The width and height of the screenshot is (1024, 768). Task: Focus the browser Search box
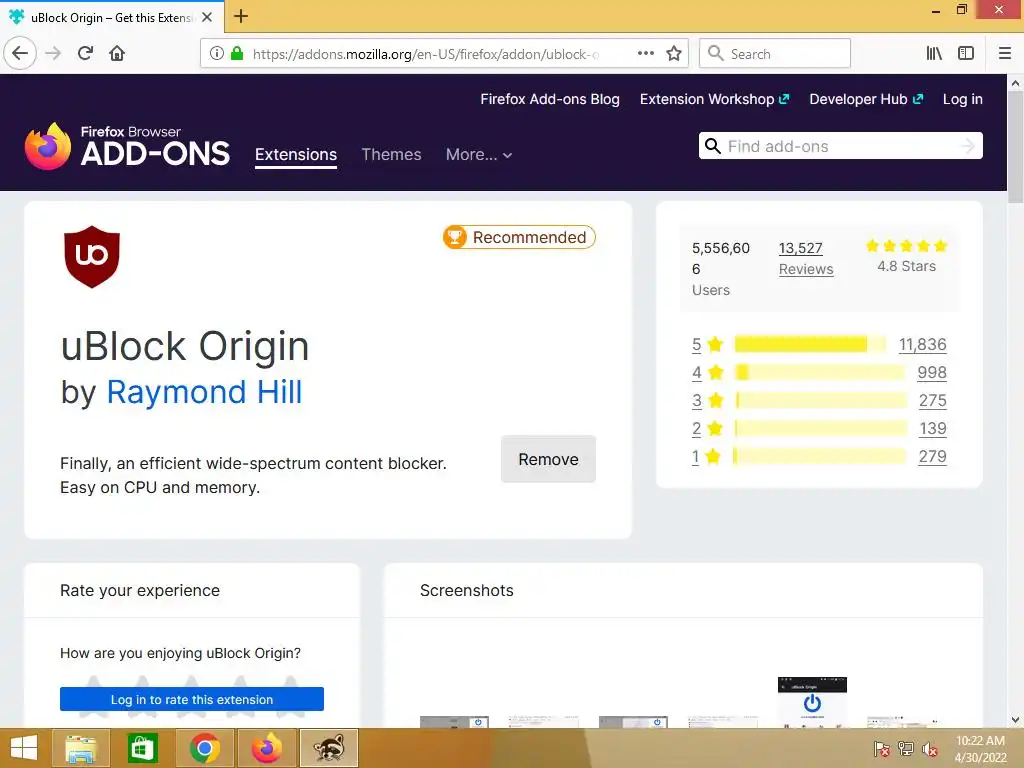[x=775, y=54]
